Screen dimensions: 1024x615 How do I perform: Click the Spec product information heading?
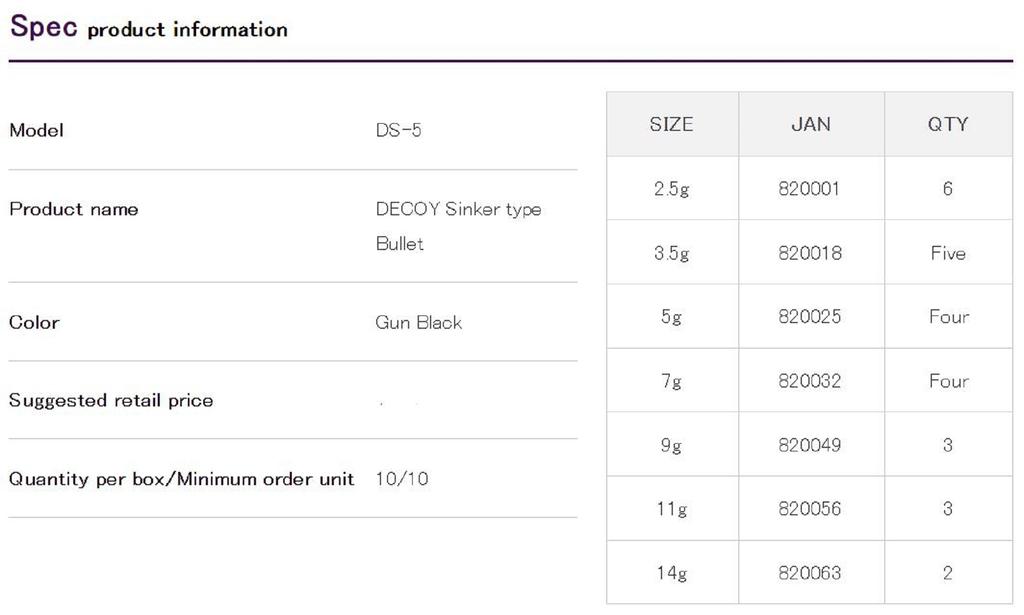tap(148, 28)
